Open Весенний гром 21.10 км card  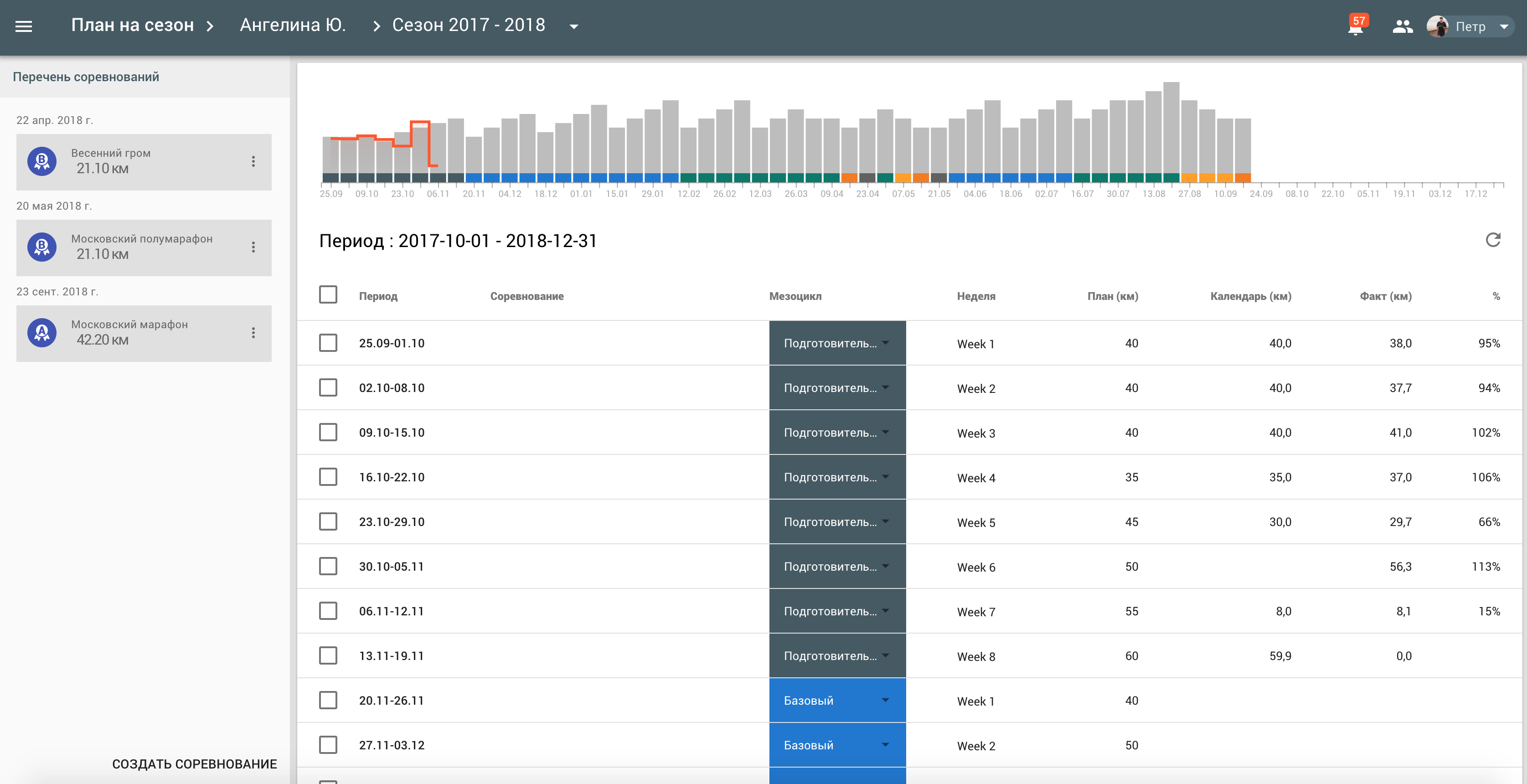(144, 162)
